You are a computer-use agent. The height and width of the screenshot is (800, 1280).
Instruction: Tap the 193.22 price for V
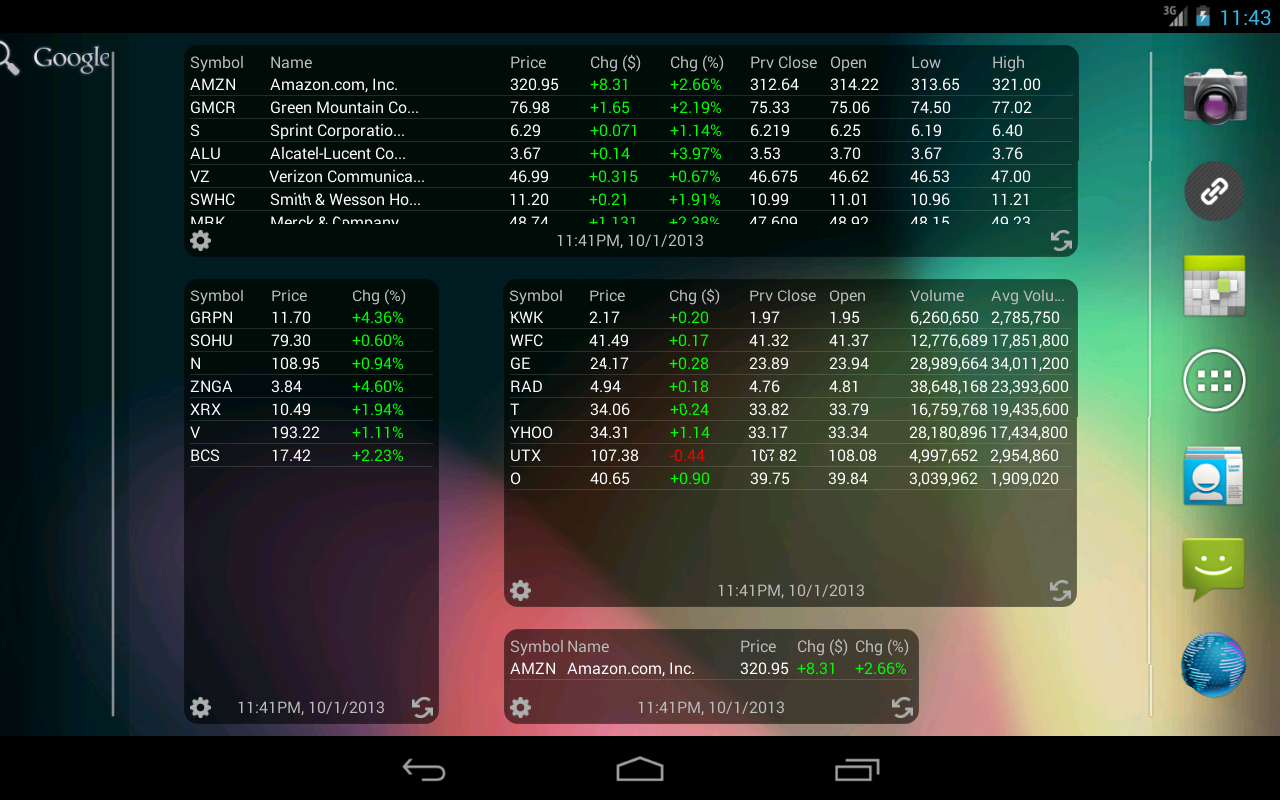pos(296,433)
